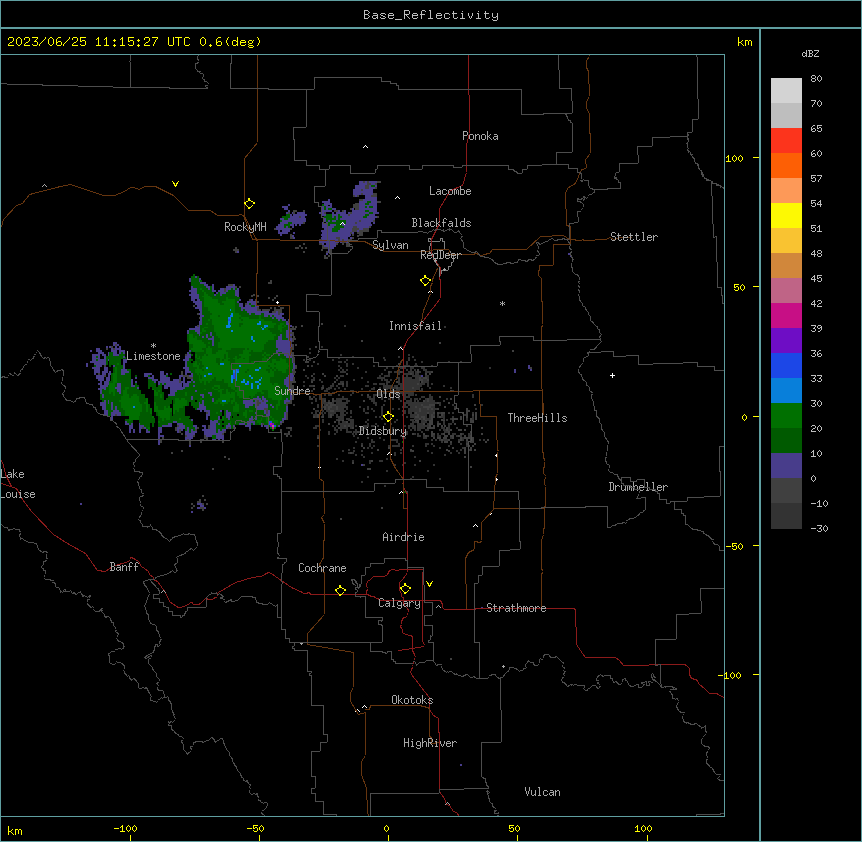Select the 80 dBZ light gray swatch
Screen dimensions: 862x842
(x=786, y=90)
